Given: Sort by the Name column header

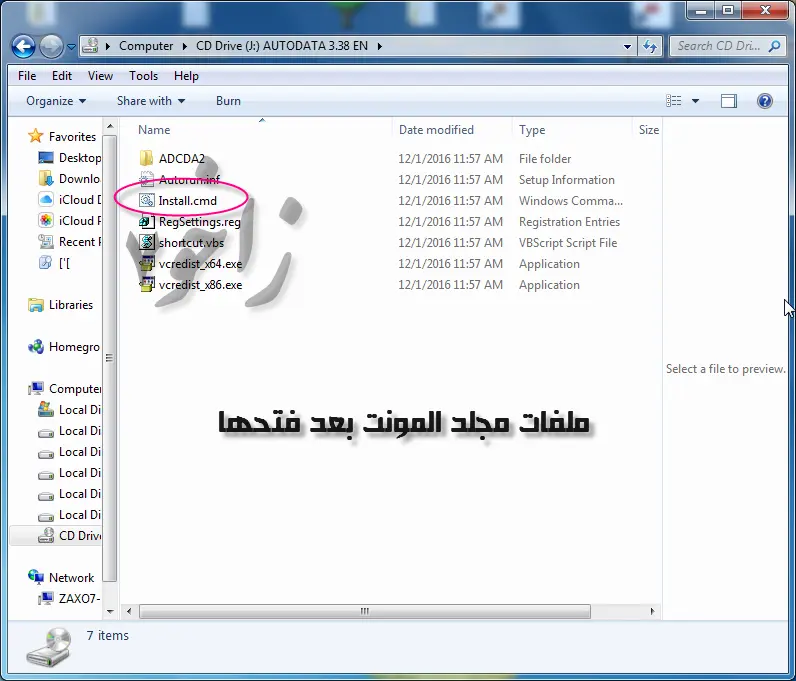Looking at the screenshot, I should point(154,129).
